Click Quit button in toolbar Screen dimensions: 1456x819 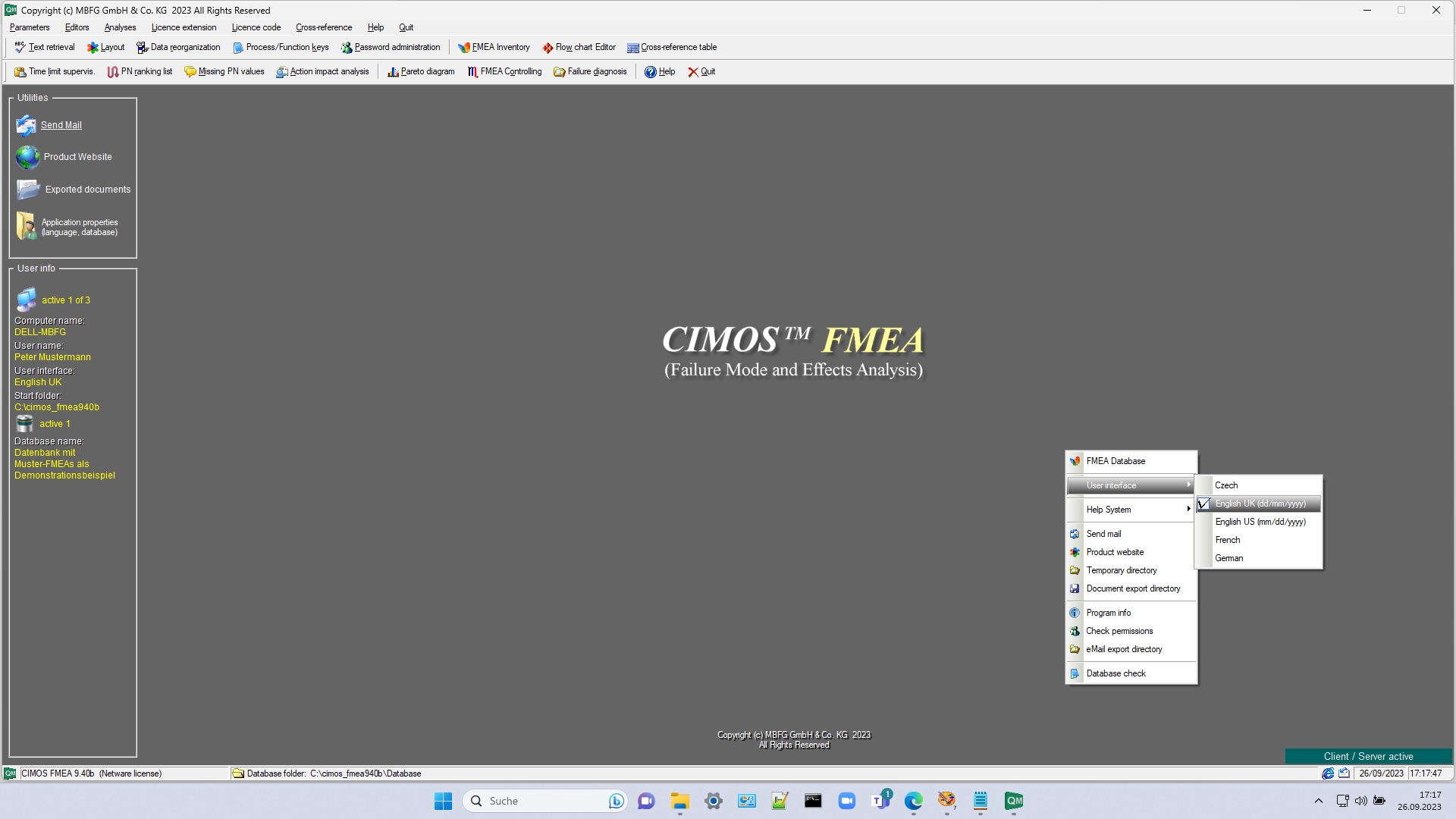coord(701,71)
